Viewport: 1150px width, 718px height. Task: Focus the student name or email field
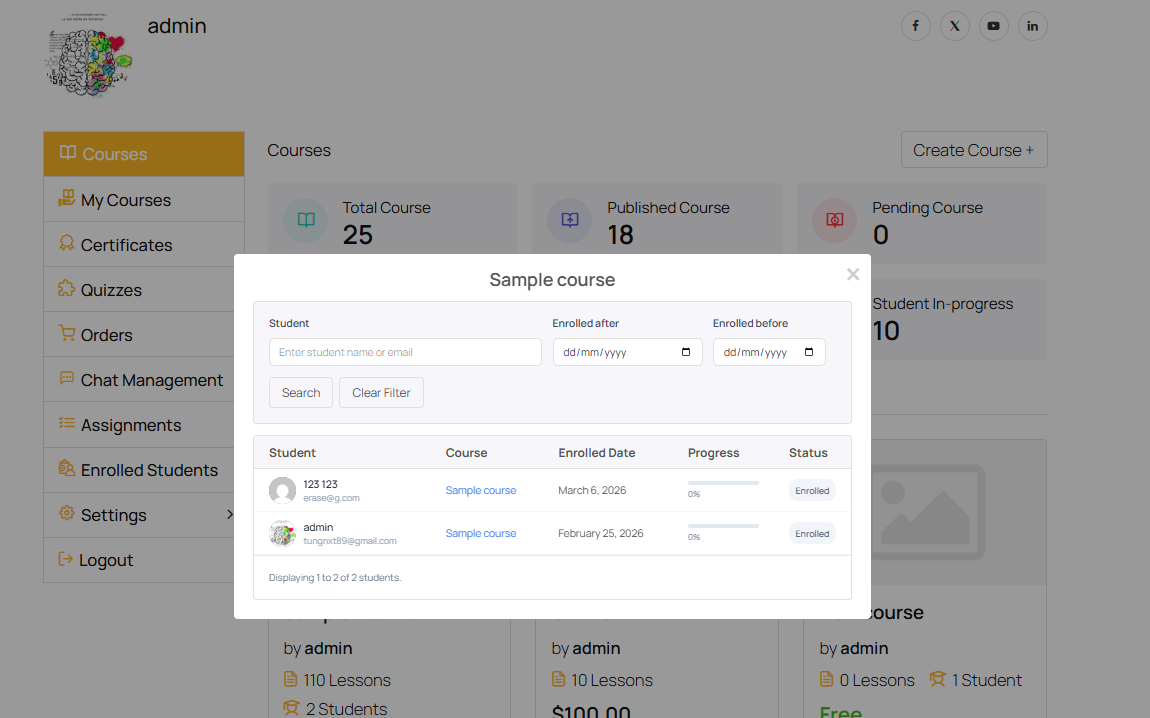(x=405, y=352)
